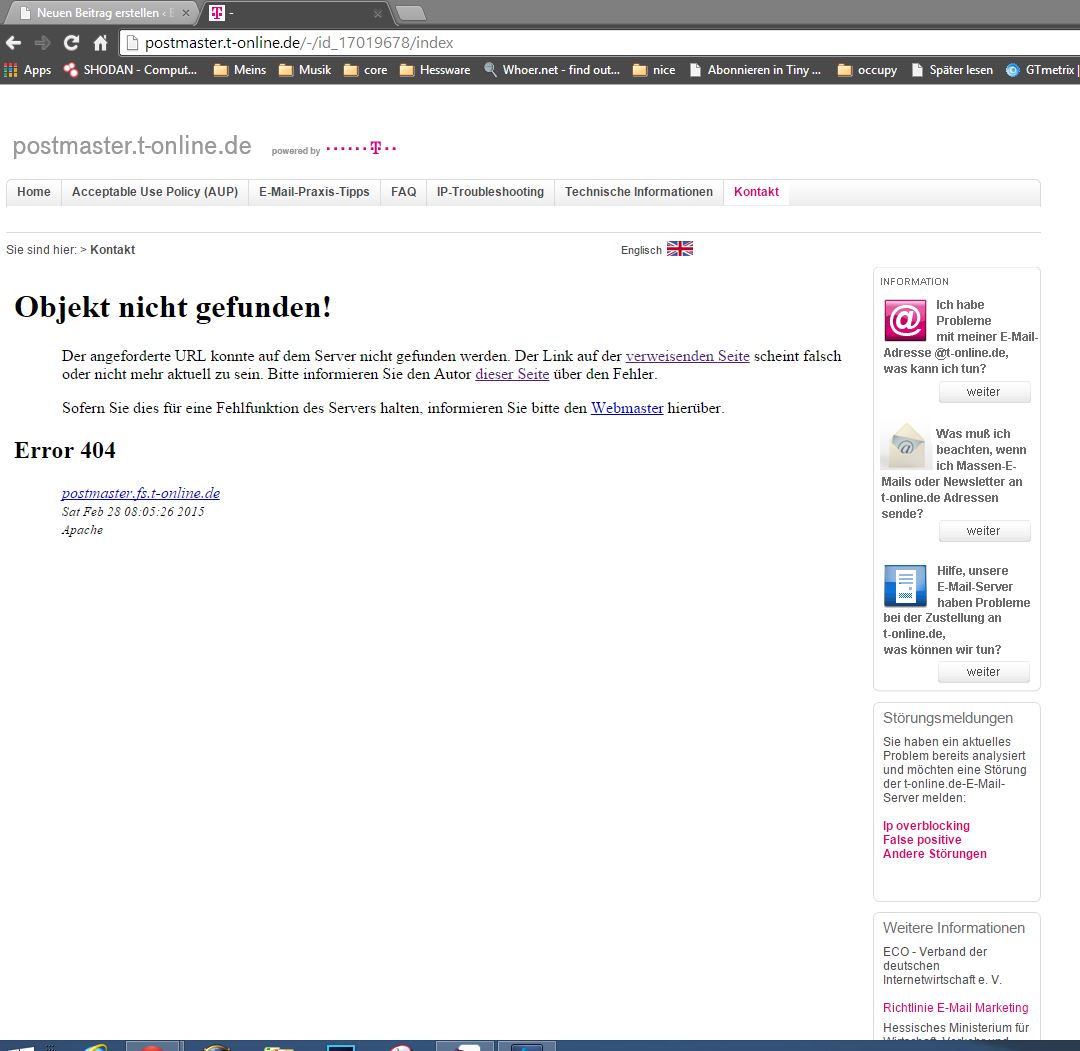Switch to IP-Troubleshooting tab

click(490, 192)
